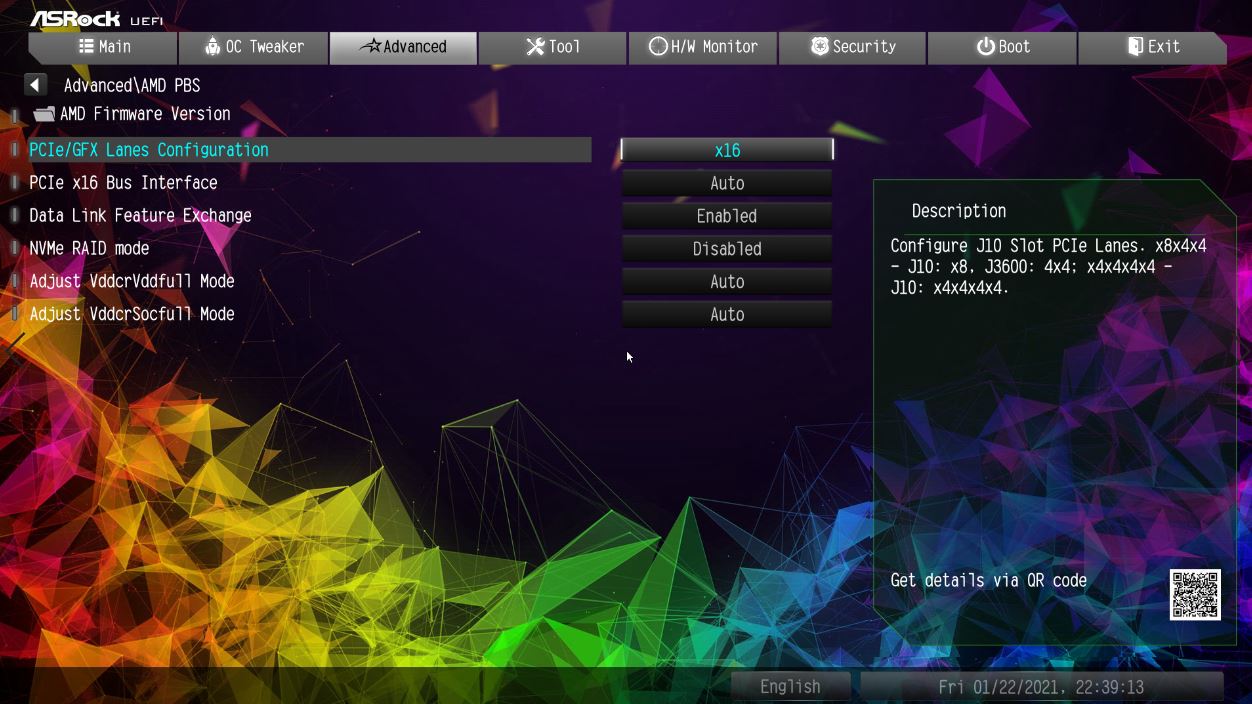The width and height of the screenshot is (1252, 704).
Task: Switch to the OC Tweaker tab
Action: (x=253, y=47)
